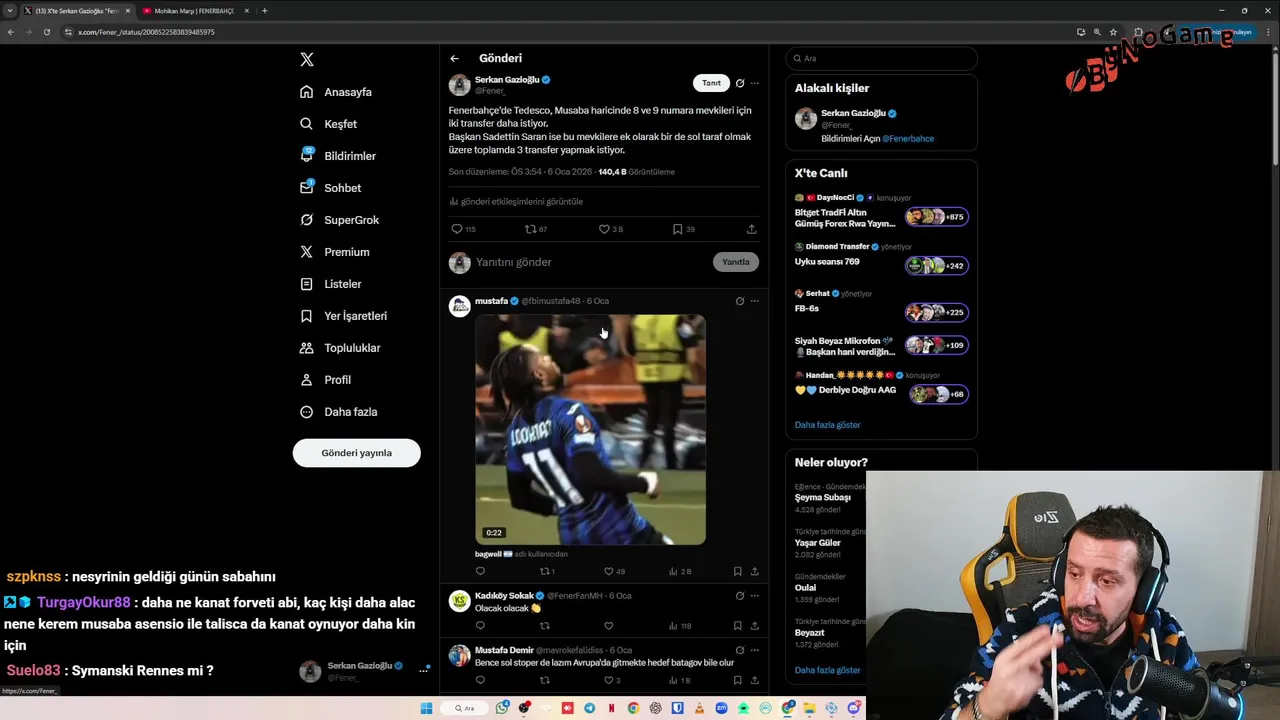The image size is (1280, 720).
Task: Open Premium in the sidebar
Action: 334,252
